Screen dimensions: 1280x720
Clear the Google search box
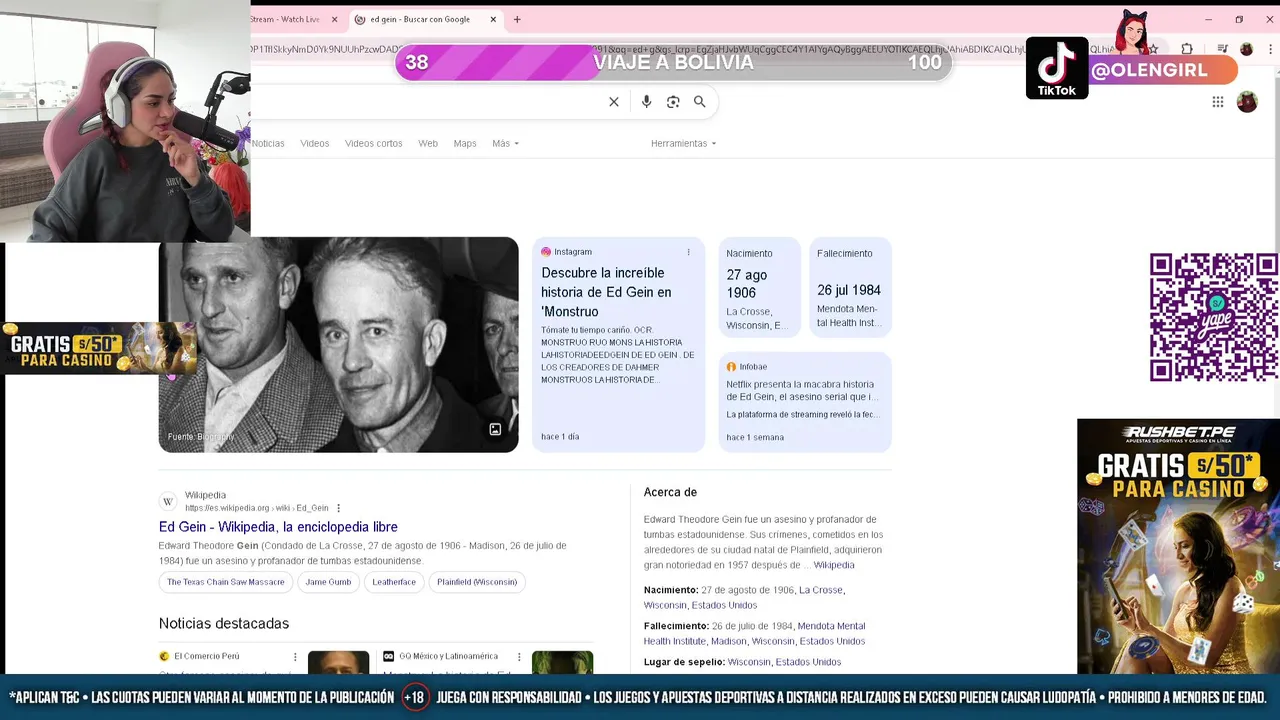tap(614, 102)
